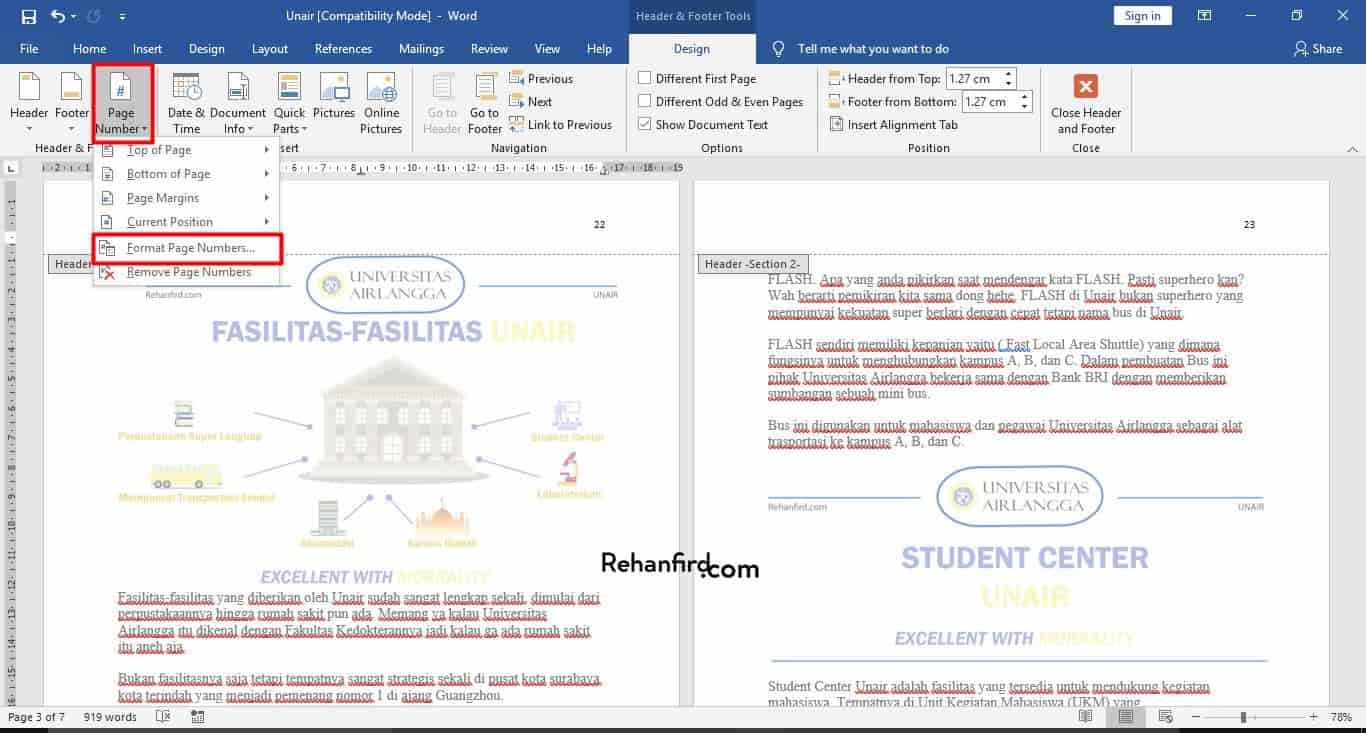Open spelling and proofing check icon
This screenshot has height=733, width=1366.
click(163, 717)
